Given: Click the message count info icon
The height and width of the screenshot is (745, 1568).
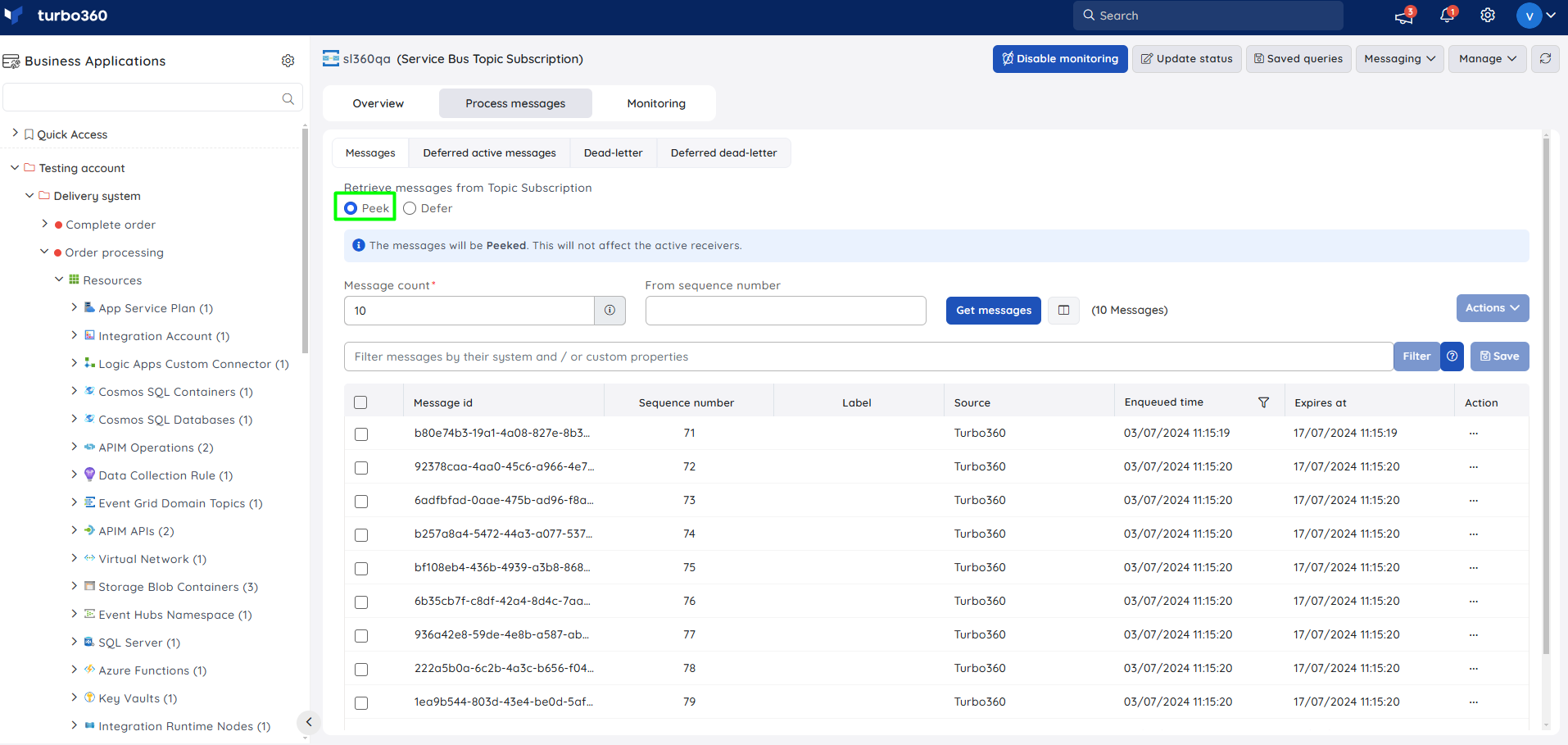Looking at the screenshot, I should click(x=610, y=311).
